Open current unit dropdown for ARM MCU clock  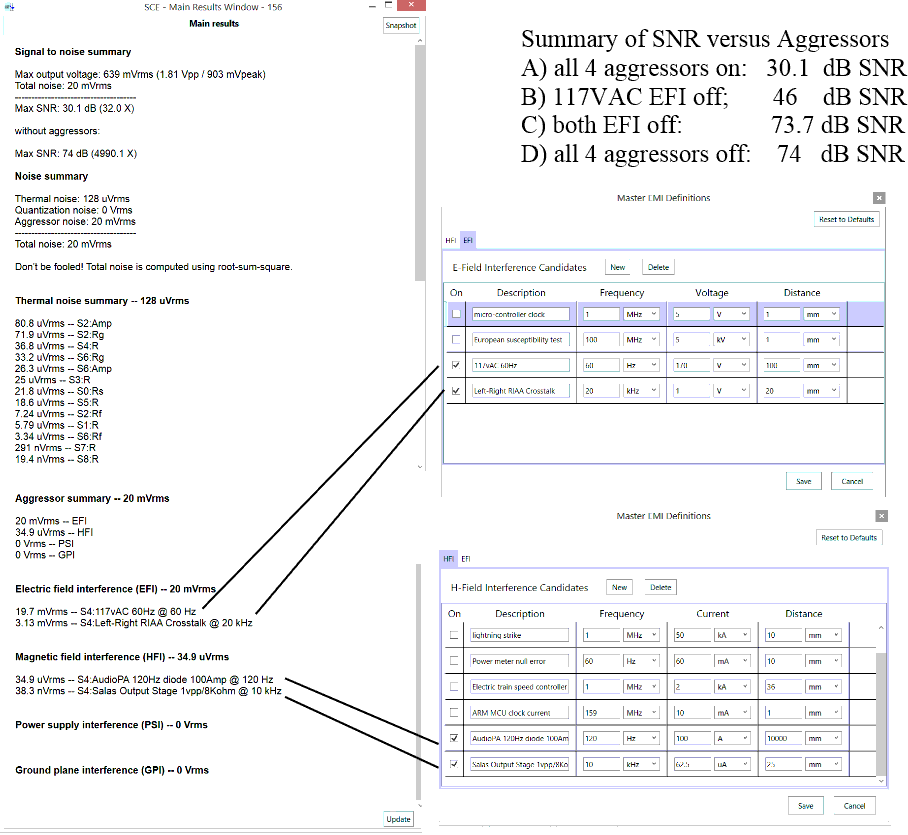(733, 713)
